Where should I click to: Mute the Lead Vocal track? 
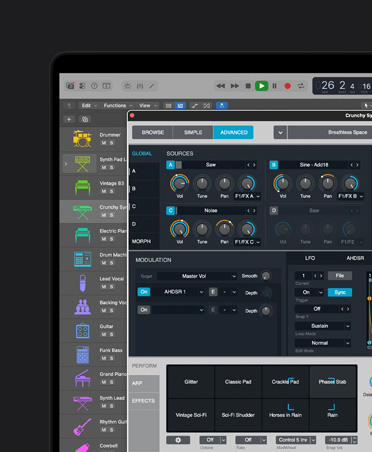pyautogui.click(x=104, y=287)
